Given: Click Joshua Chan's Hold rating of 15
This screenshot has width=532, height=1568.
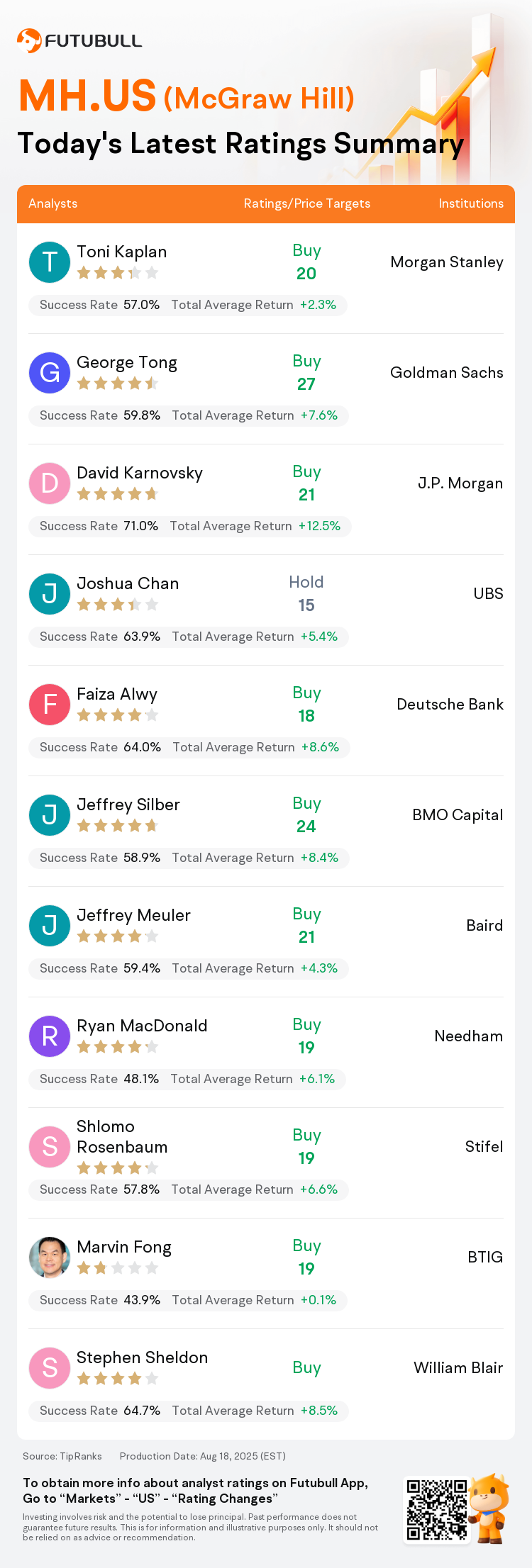Looking at the screenshot, I should tap(306, 593).
